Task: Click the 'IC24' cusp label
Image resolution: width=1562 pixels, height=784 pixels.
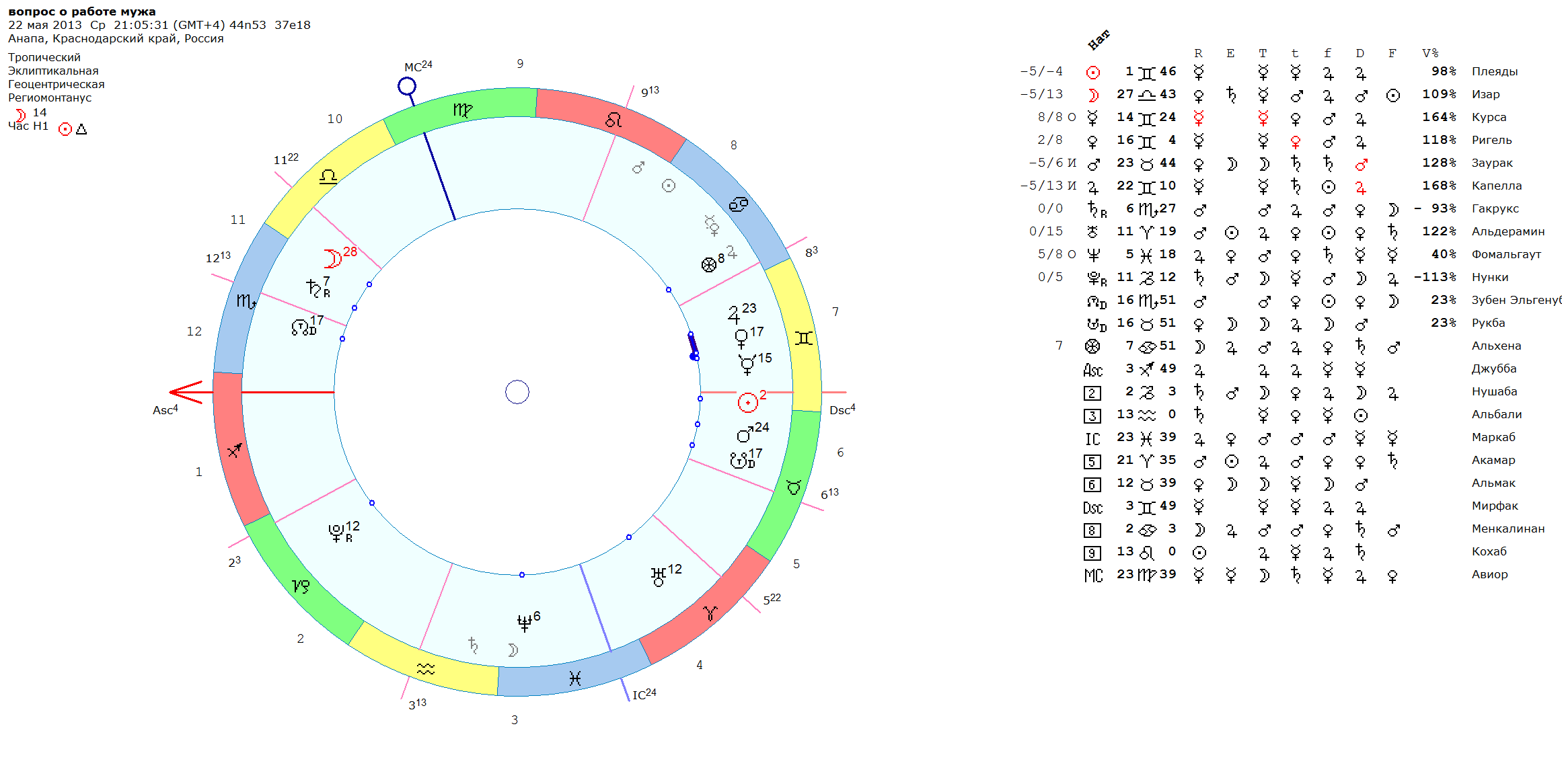Action: click(x=644, y=694)
